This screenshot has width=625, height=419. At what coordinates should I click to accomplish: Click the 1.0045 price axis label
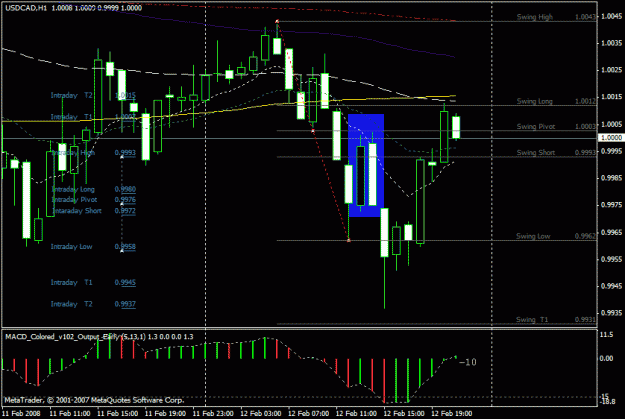tap(611, 16)
